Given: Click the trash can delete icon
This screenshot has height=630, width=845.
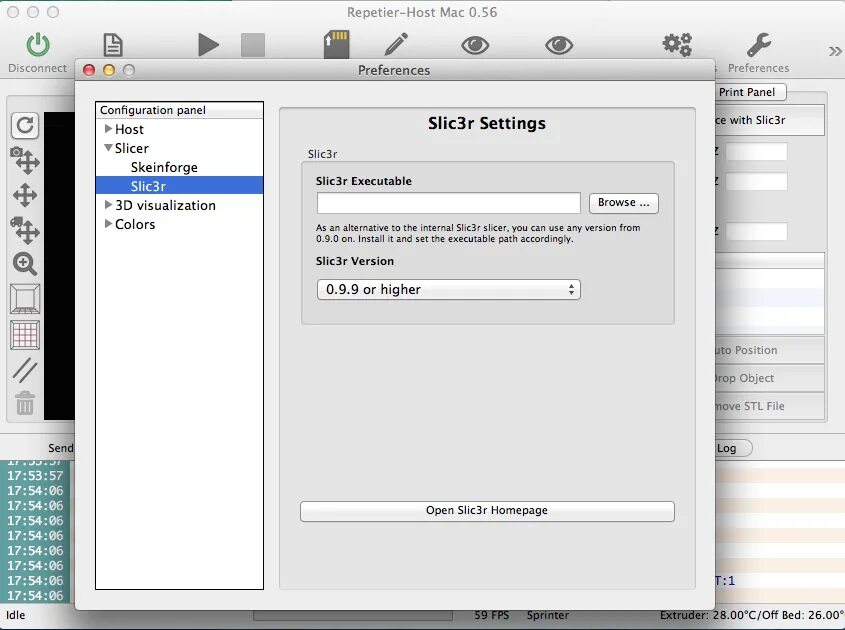Looking at the screenshot, I should 25,403.
